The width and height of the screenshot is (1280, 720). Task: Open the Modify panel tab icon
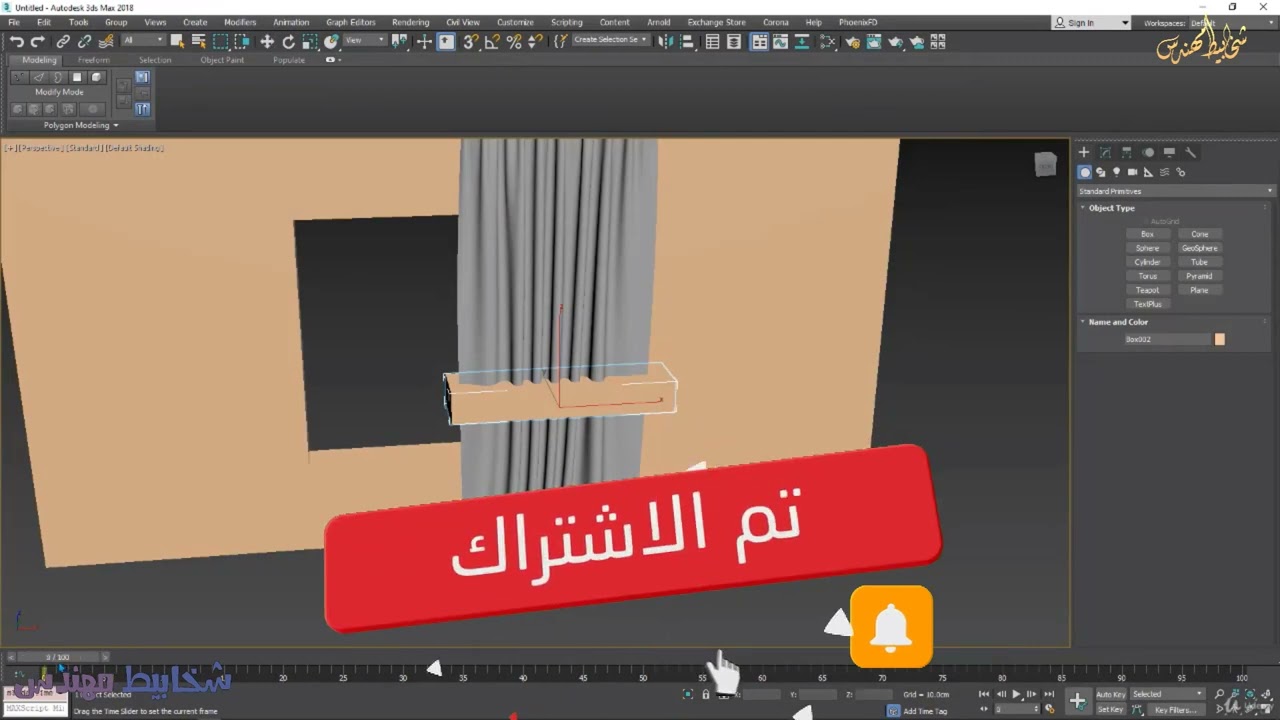point(1105,153)
